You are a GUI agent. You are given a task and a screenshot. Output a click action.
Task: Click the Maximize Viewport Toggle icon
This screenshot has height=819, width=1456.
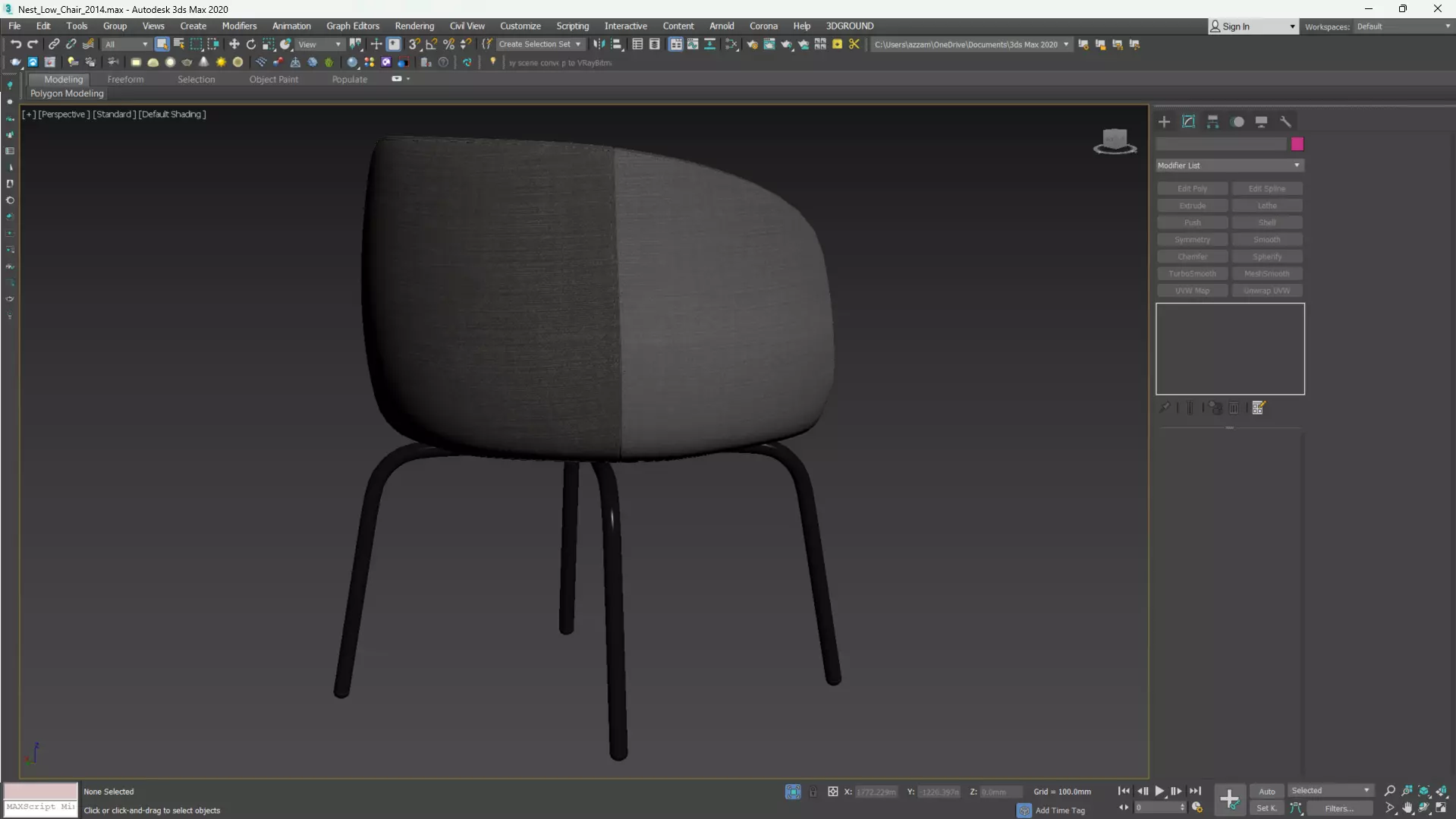pyautogui.click(x=1442, y=808)
